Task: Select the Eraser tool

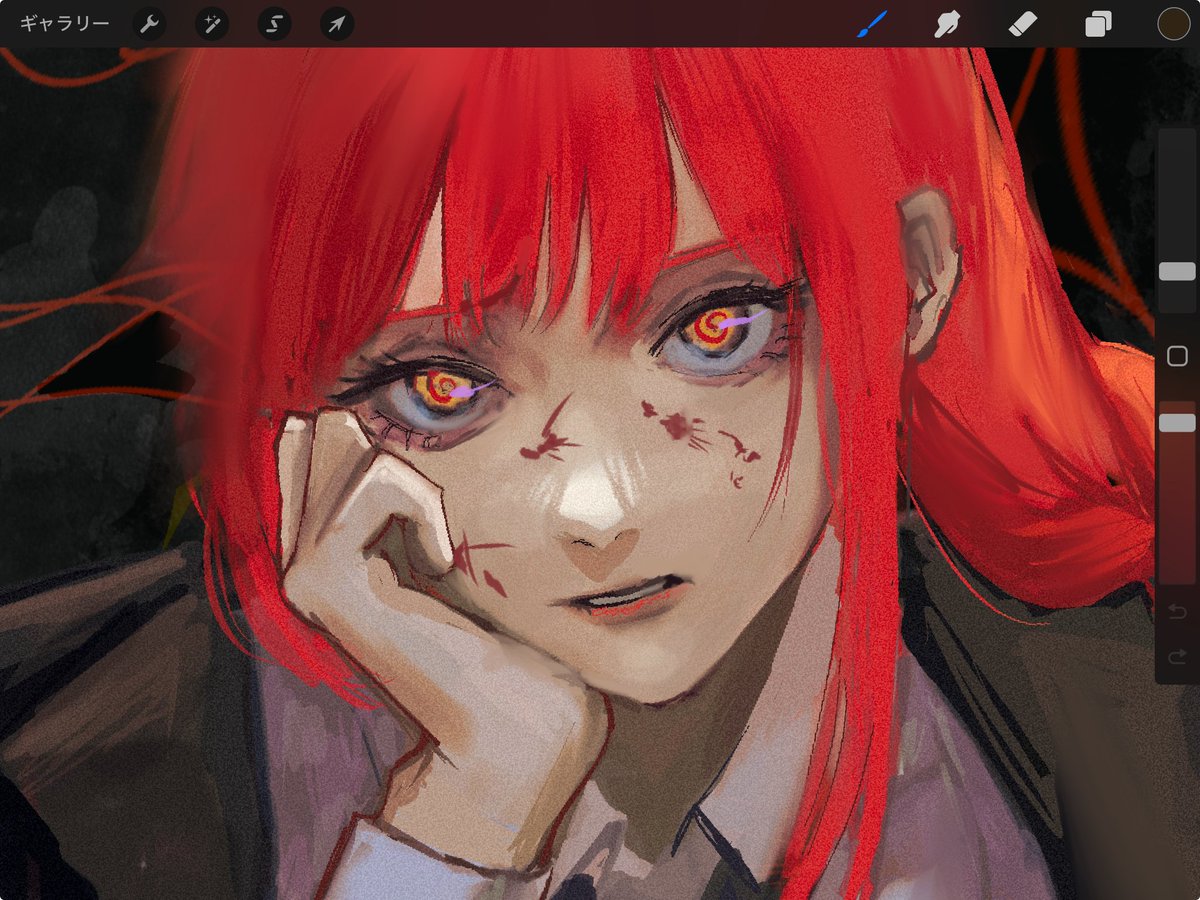Action: click(x=1023, y=24)
